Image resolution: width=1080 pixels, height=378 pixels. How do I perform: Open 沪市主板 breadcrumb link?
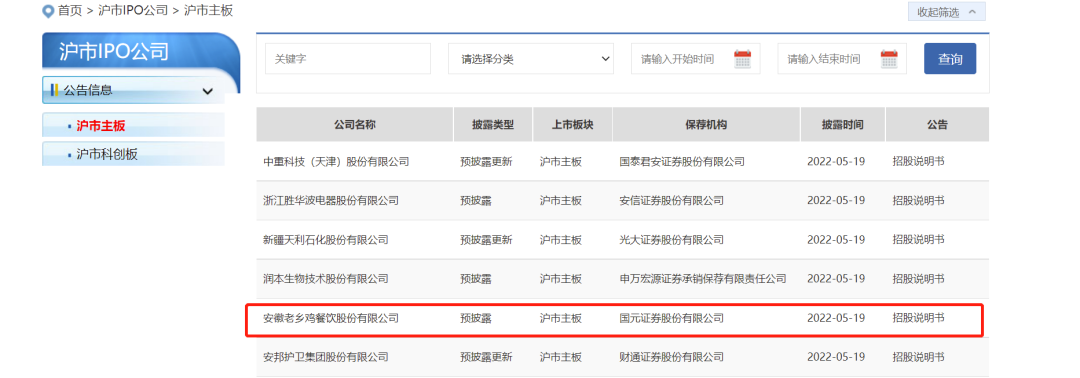pyautogui.click(x=208, y=11)
